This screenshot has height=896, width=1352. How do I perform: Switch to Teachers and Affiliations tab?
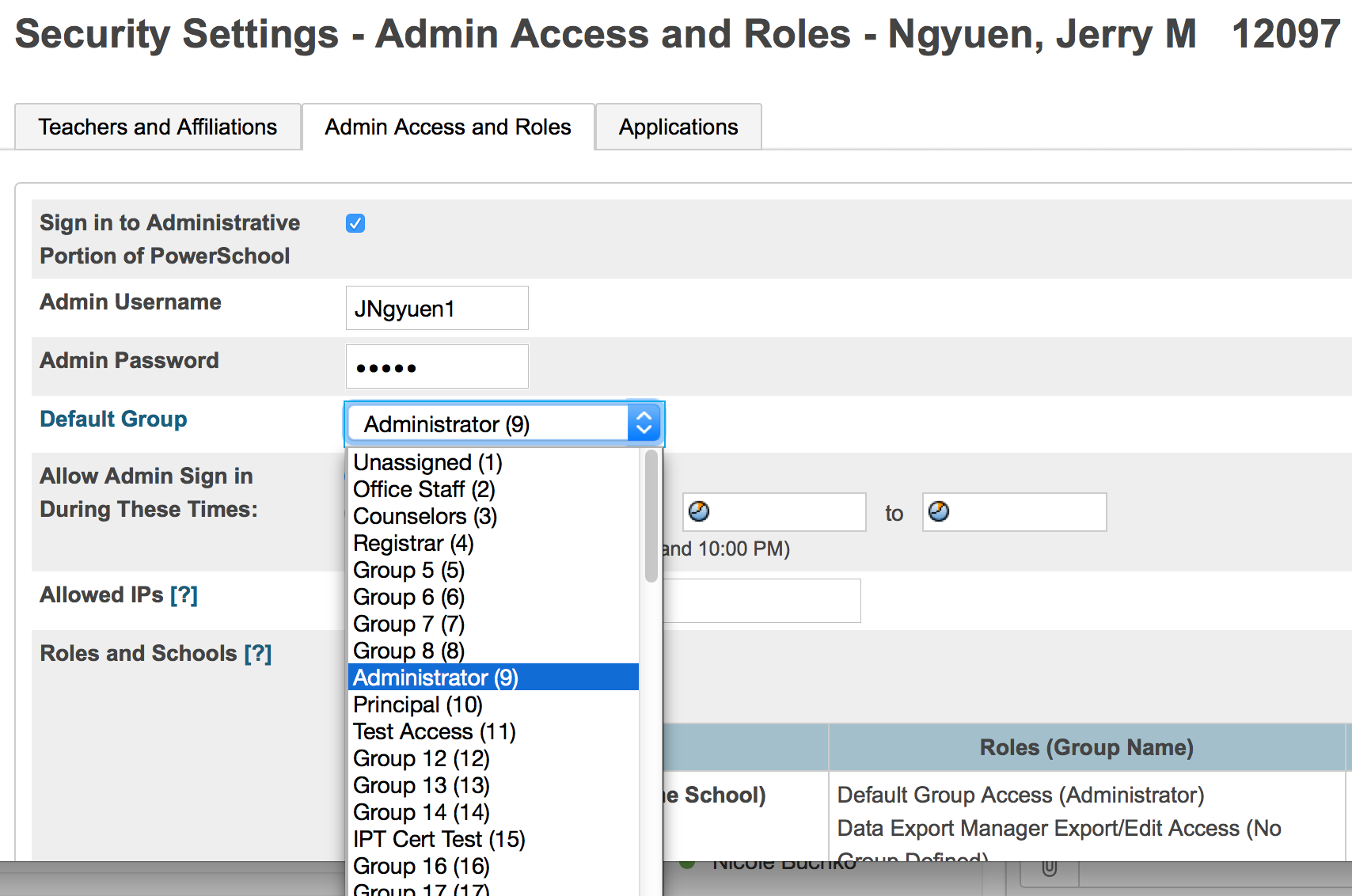click(158, 127)
